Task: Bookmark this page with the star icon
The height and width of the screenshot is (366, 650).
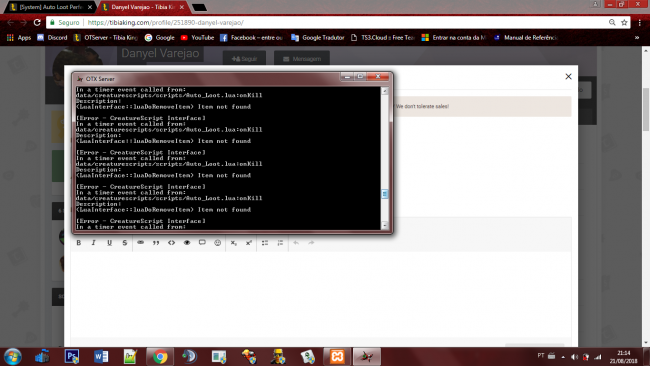Action: [624, 22]
